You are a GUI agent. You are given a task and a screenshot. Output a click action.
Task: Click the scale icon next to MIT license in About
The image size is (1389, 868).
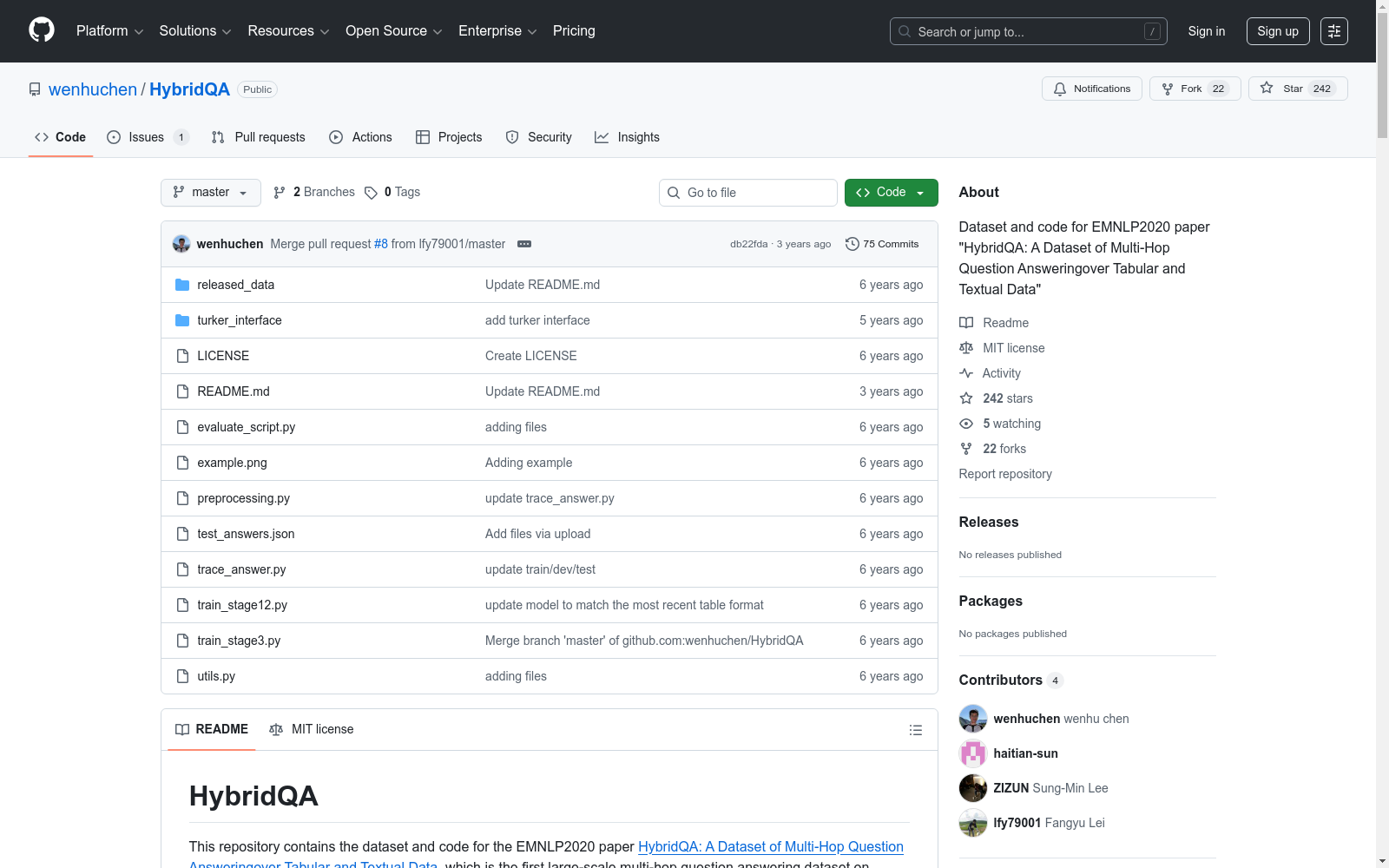pos(966,348)
